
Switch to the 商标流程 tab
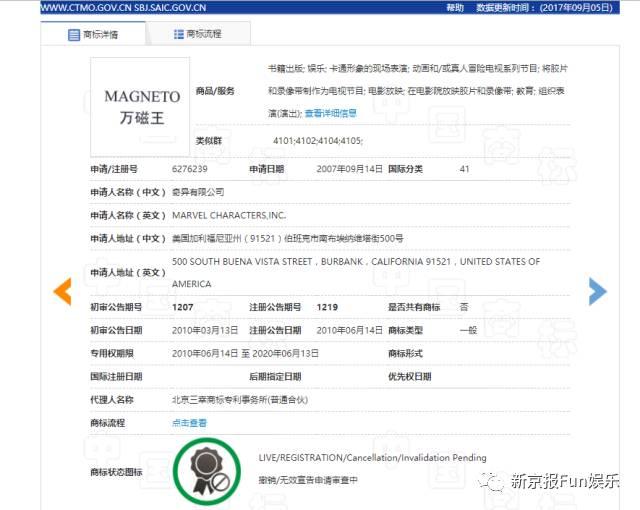[198, 34]
